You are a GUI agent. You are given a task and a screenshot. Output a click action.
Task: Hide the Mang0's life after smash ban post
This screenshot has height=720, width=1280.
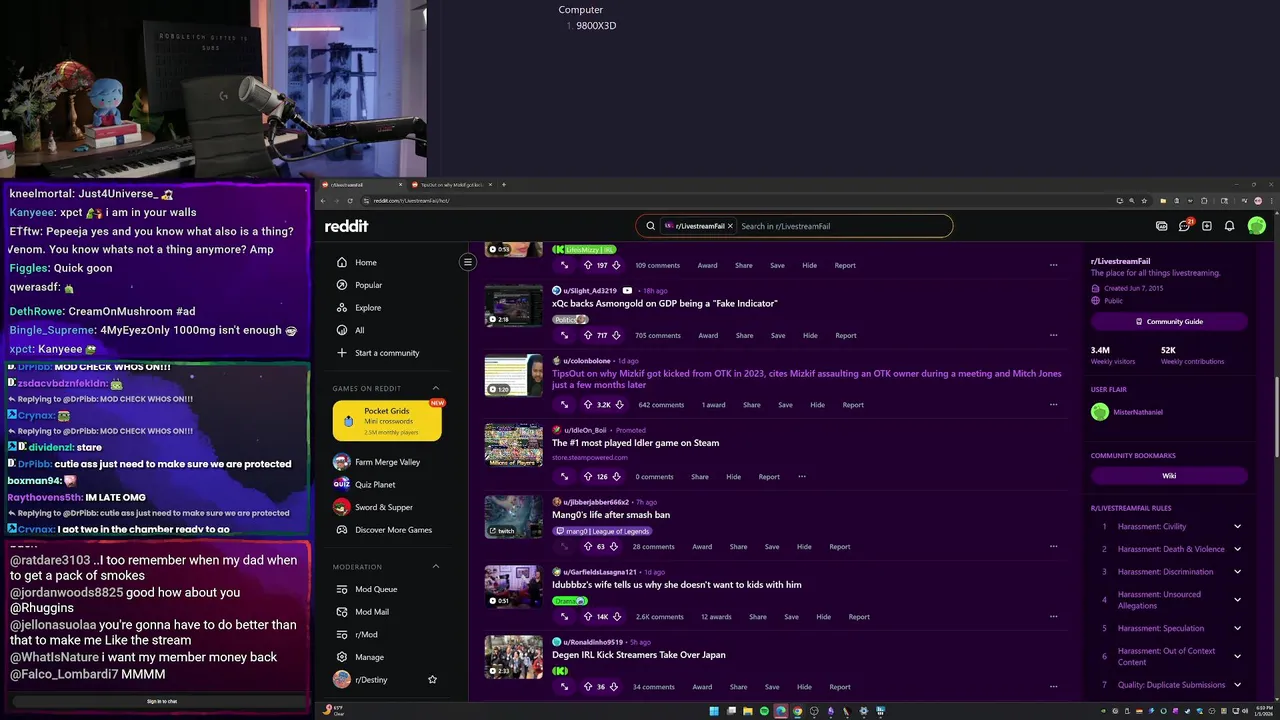(x=804, y=547)
